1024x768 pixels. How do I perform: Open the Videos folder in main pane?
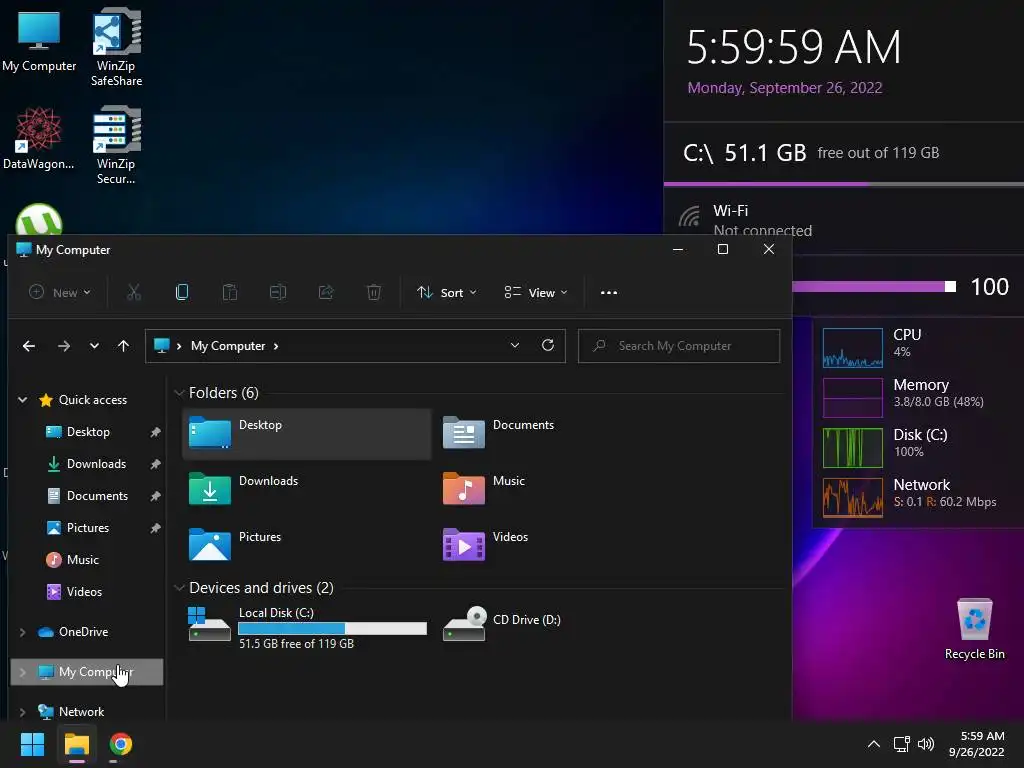(x=486, y=545)
